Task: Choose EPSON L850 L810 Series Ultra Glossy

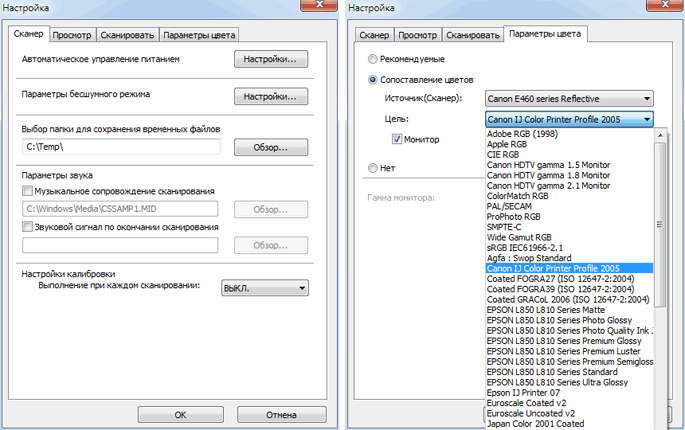Action: (570, 382)
